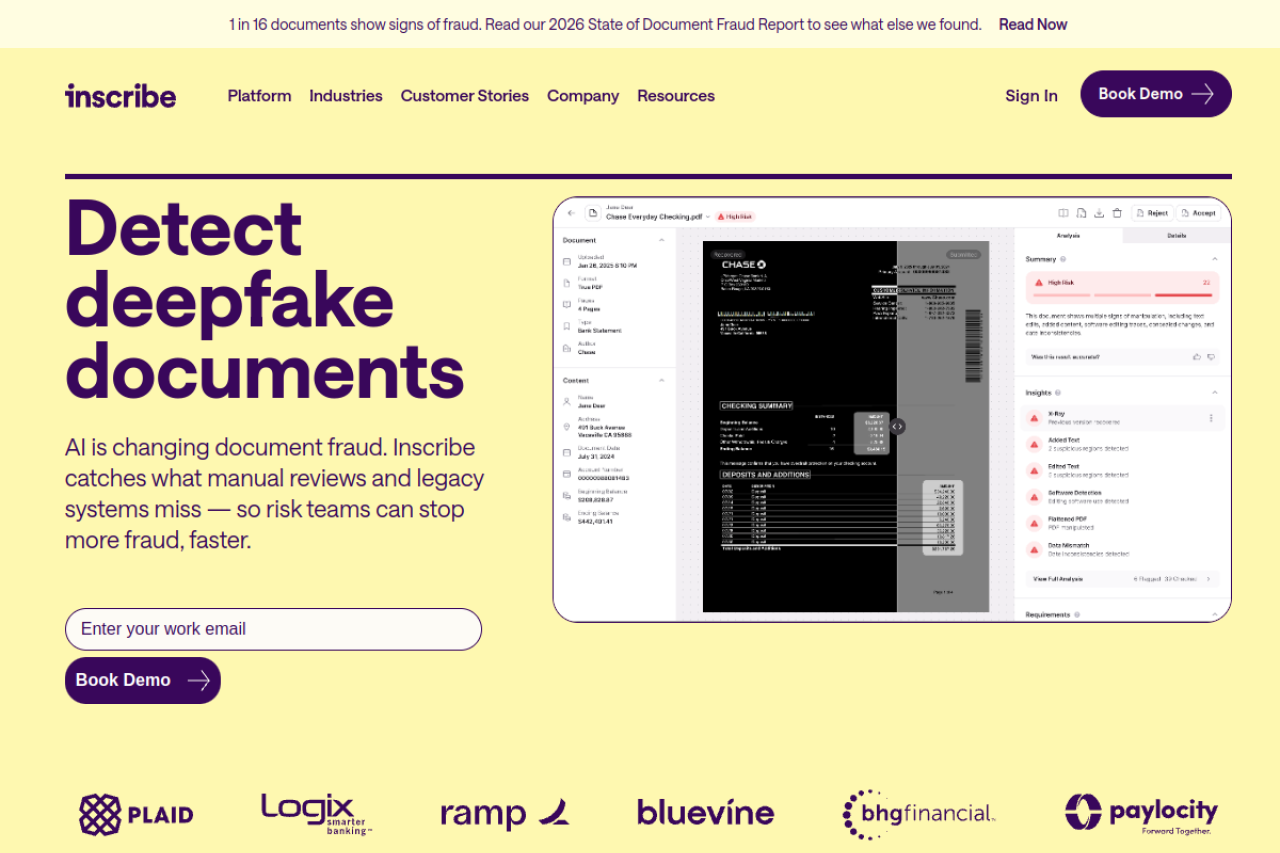Open the Platform menu
Image resolution: width=1280 pixels, height=853 pixels.
259,96
